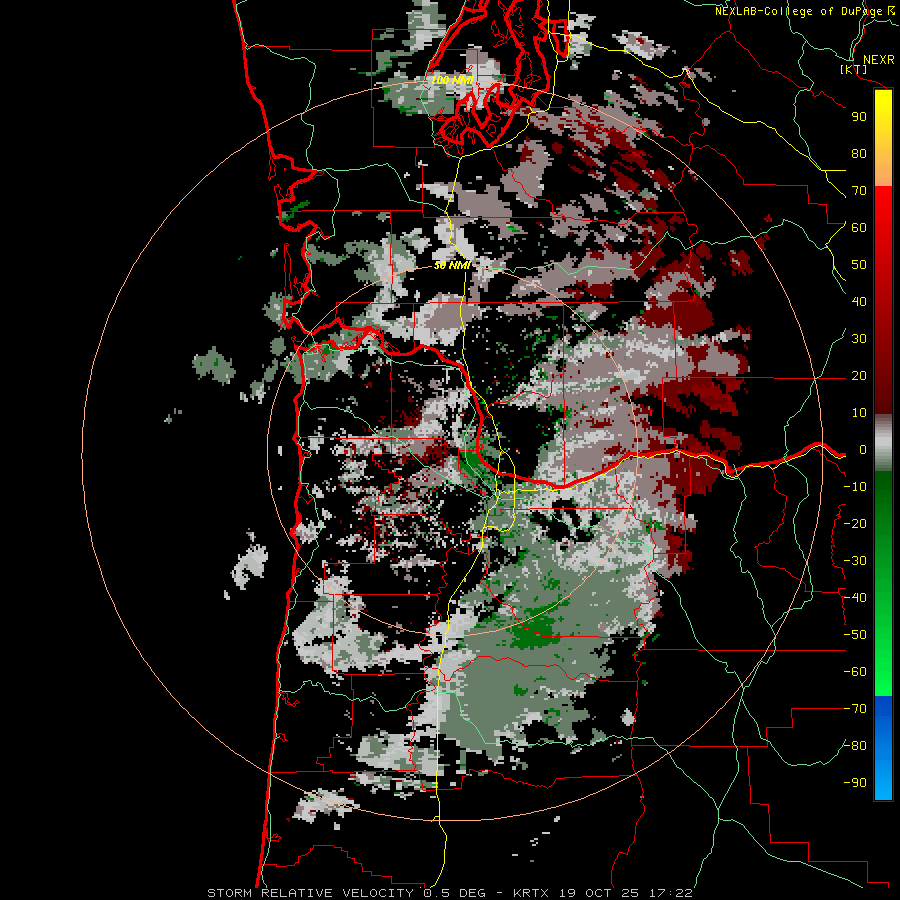
Task: Click the -30 value on velocity scale
Action: tap(855, 561)
